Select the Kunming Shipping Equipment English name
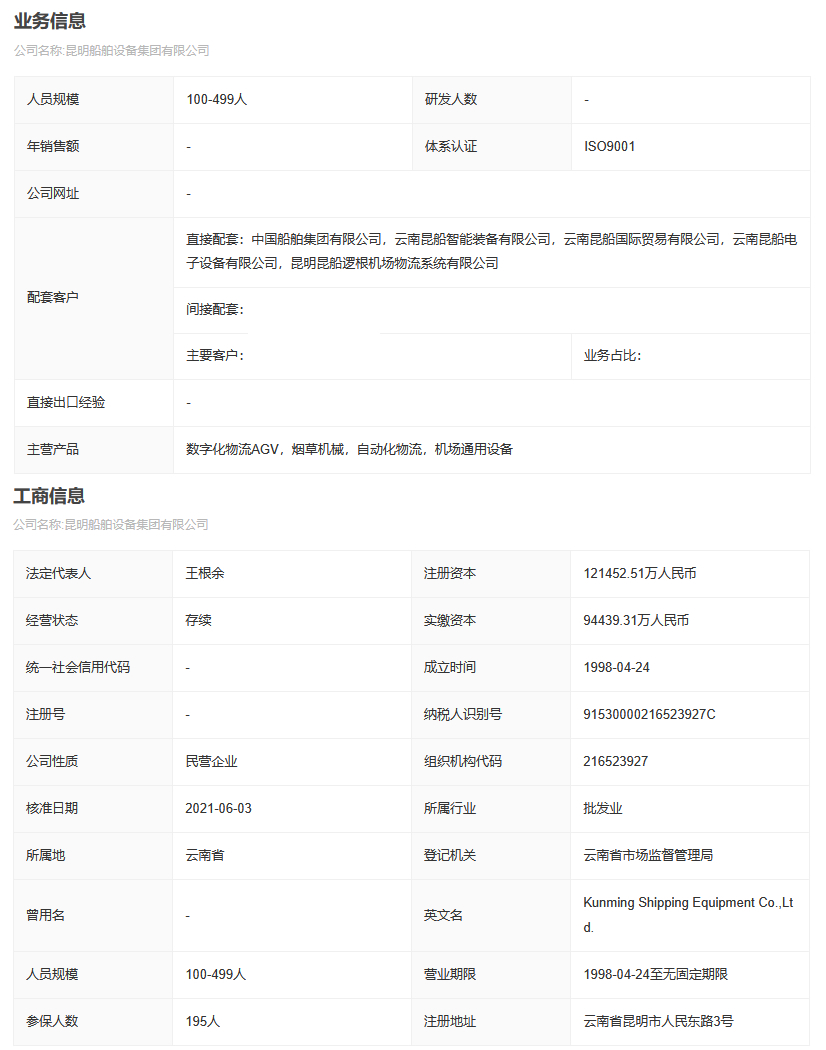The height and width of the screenshot is (1050, 826). [688, 915]
